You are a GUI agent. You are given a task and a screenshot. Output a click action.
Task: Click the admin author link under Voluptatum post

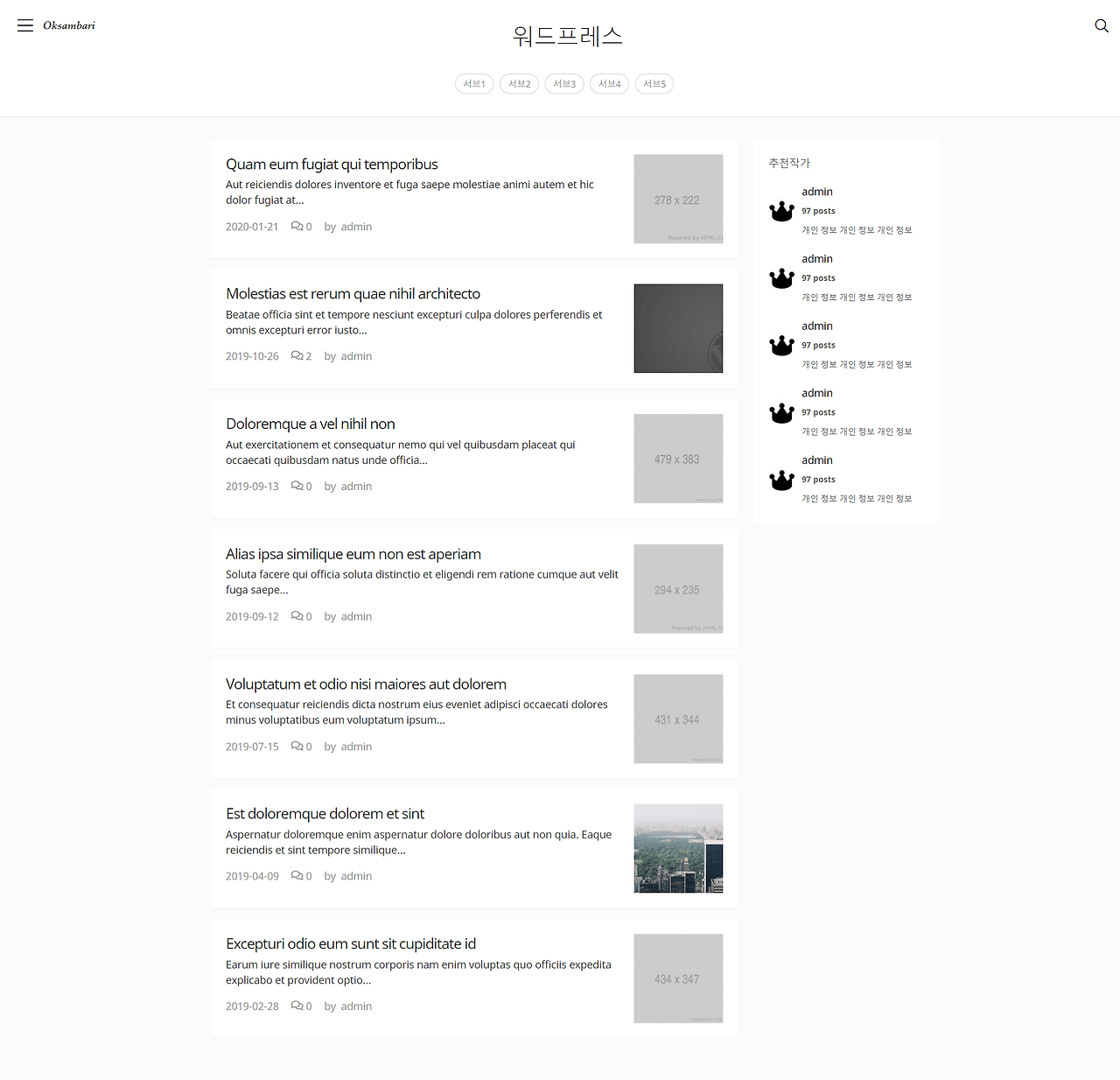pyautogui.click(x=356, y=746)
